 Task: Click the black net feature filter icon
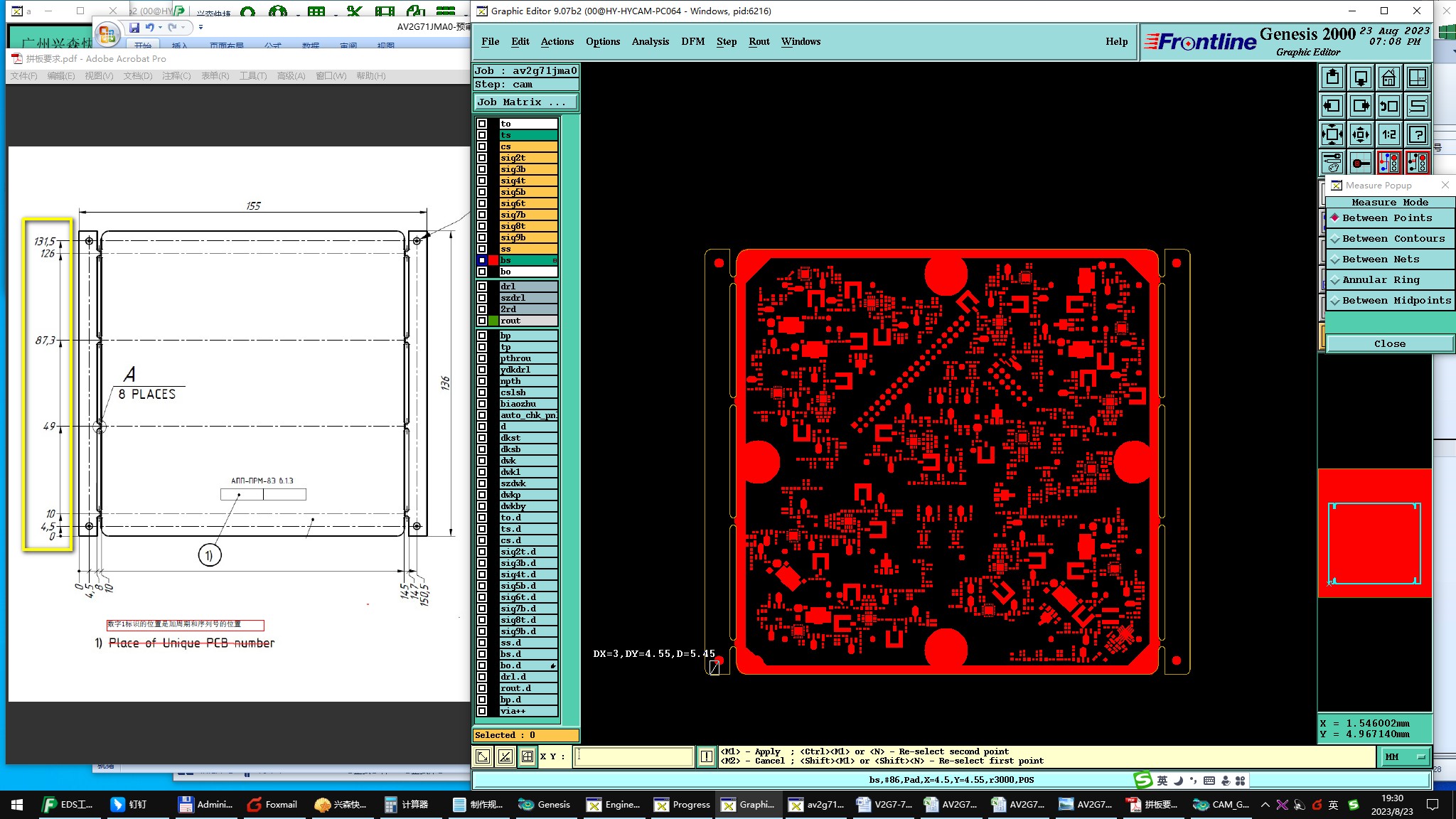(x=1418, y=163)
